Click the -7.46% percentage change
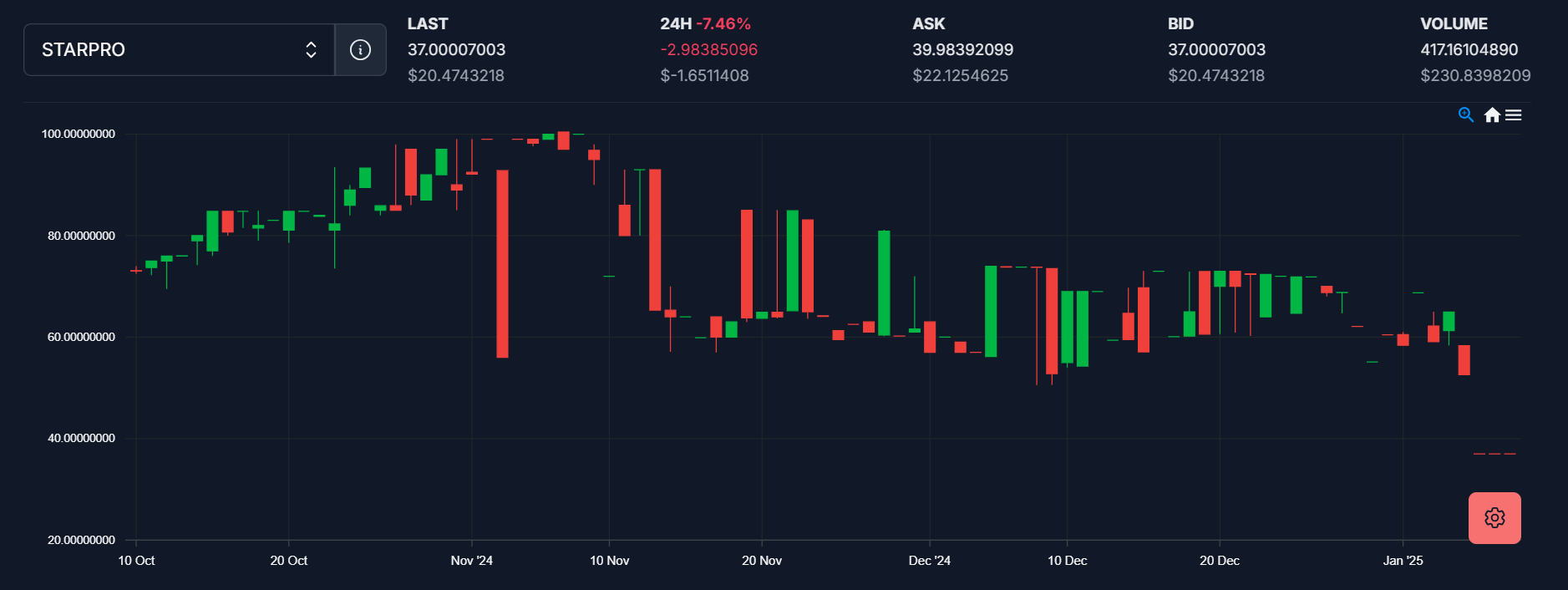 [x=723, y=24]
